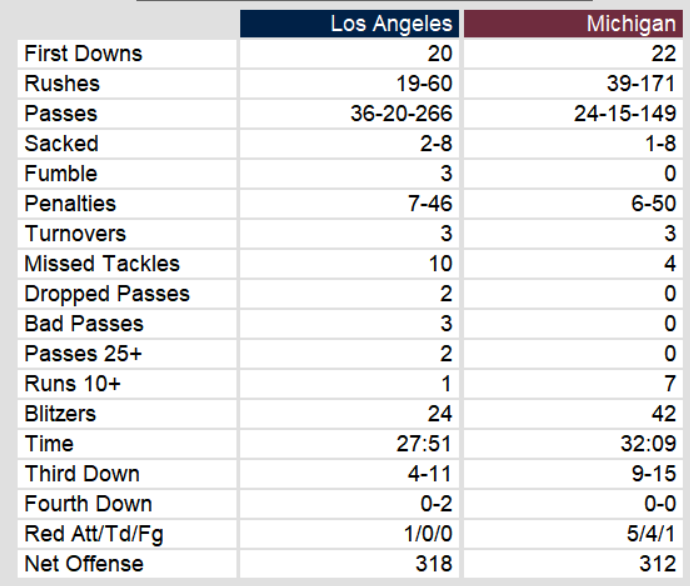This screenshot has width=690, height=586.
Task: Select the First Downs row label
Action: coord(83,54)
